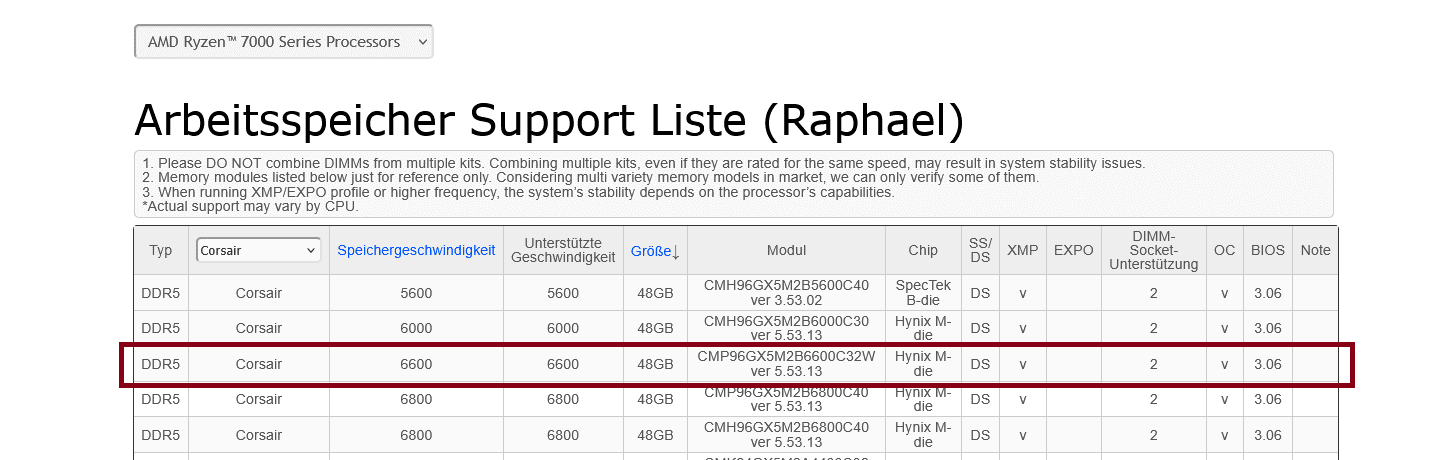1446x460 pixels.
Task: Click the XMP checkmark in the 5600 row
Action: pyautogui.click(x=1022, y=293)
